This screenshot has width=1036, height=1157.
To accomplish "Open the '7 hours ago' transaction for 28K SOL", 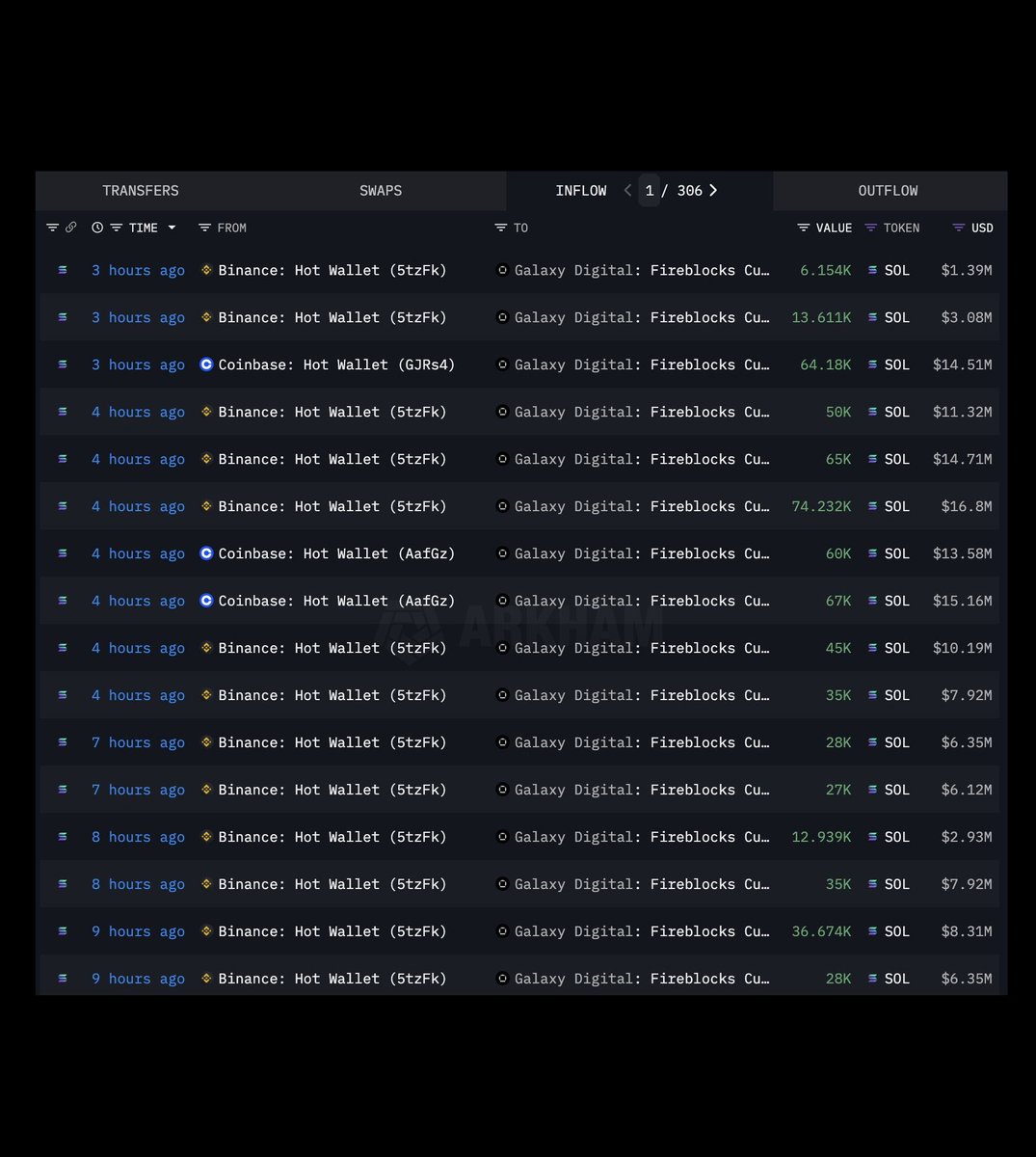I will (x=138, y=742).
